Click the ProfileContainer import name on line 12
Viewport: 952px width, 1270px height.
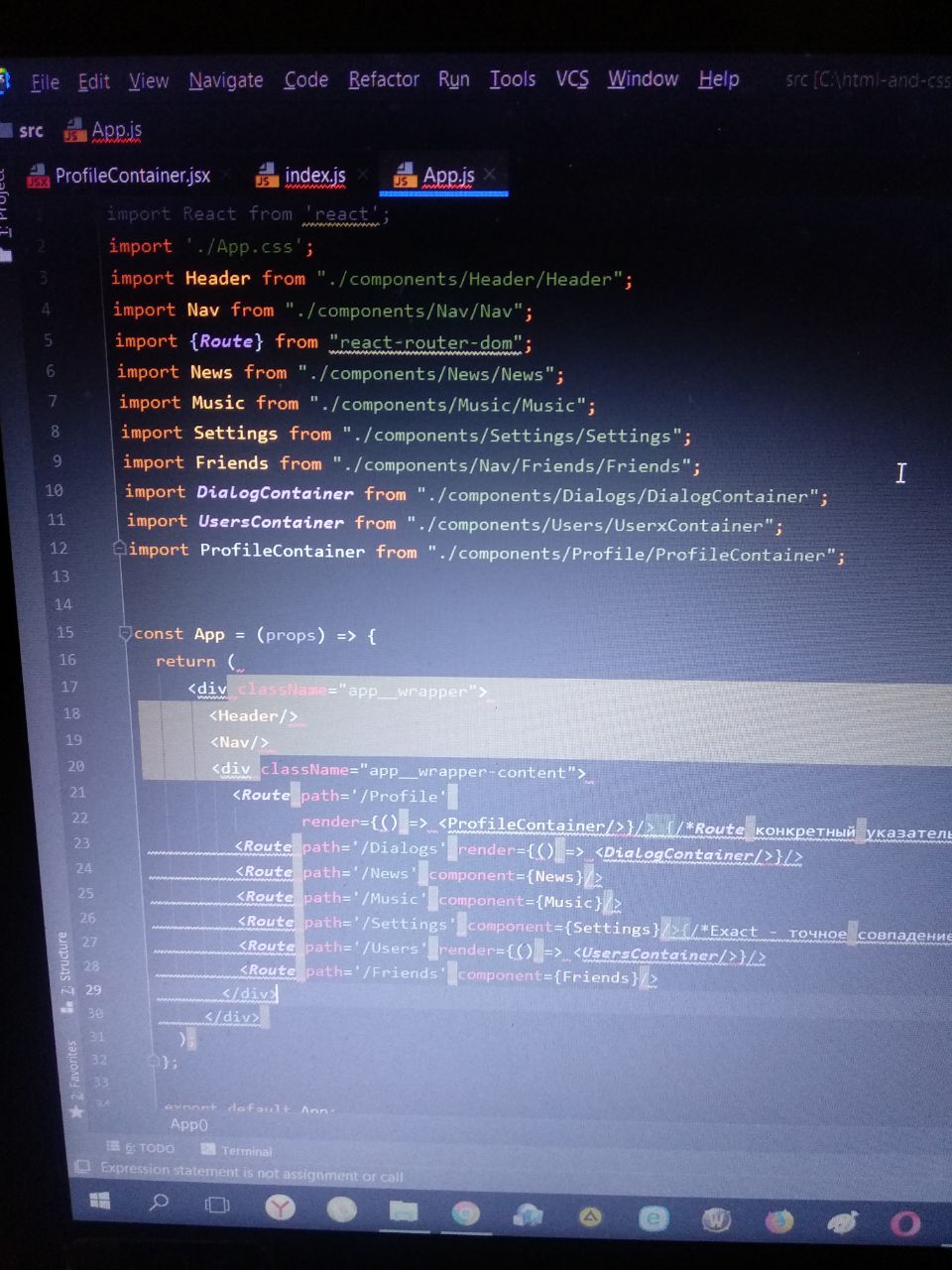pyautogui.click(x=283, y=551)
